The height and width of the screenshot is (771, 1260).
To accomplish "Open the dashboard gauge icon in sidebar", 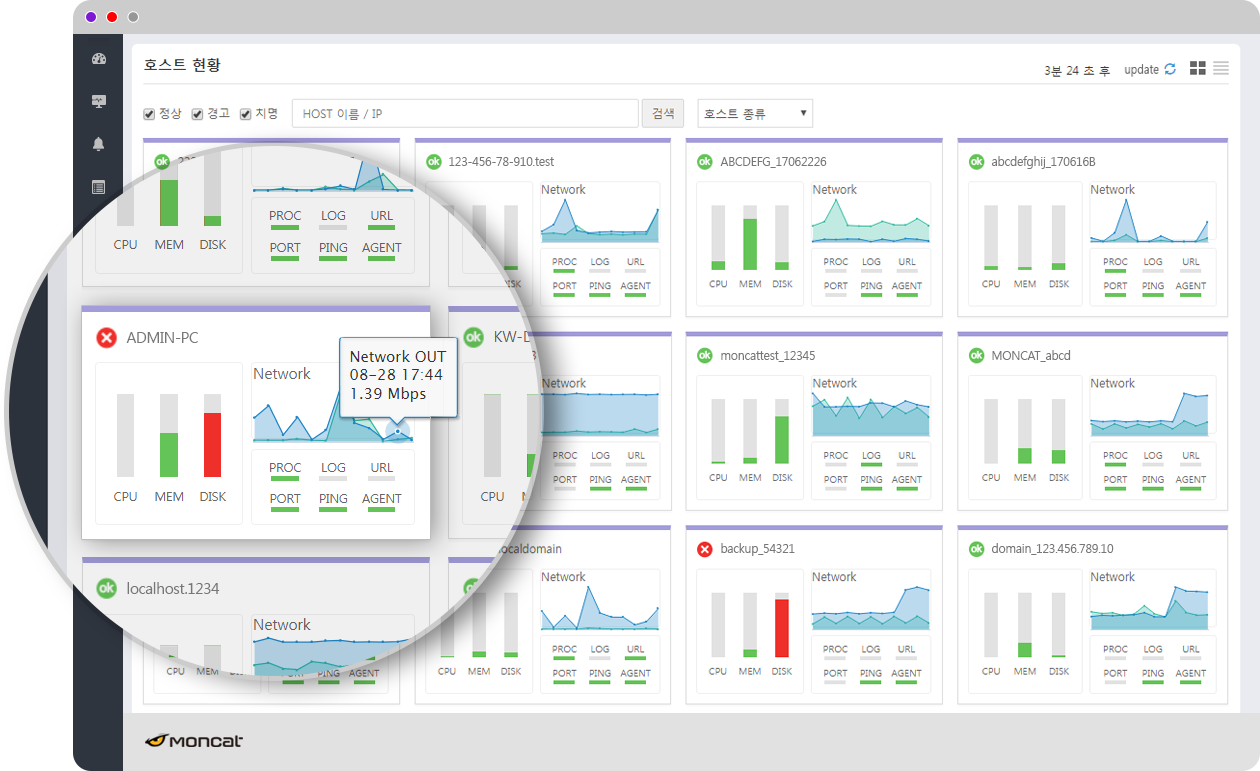I will (x=98, y=58).
